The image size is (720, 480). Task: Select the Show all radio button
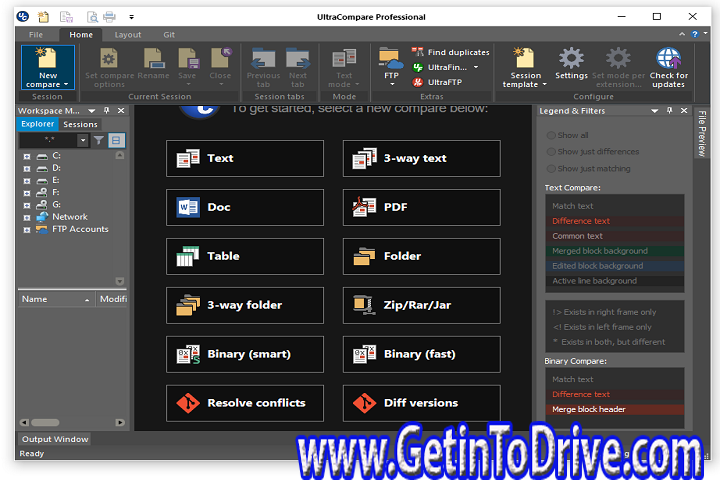pos(551,135)
